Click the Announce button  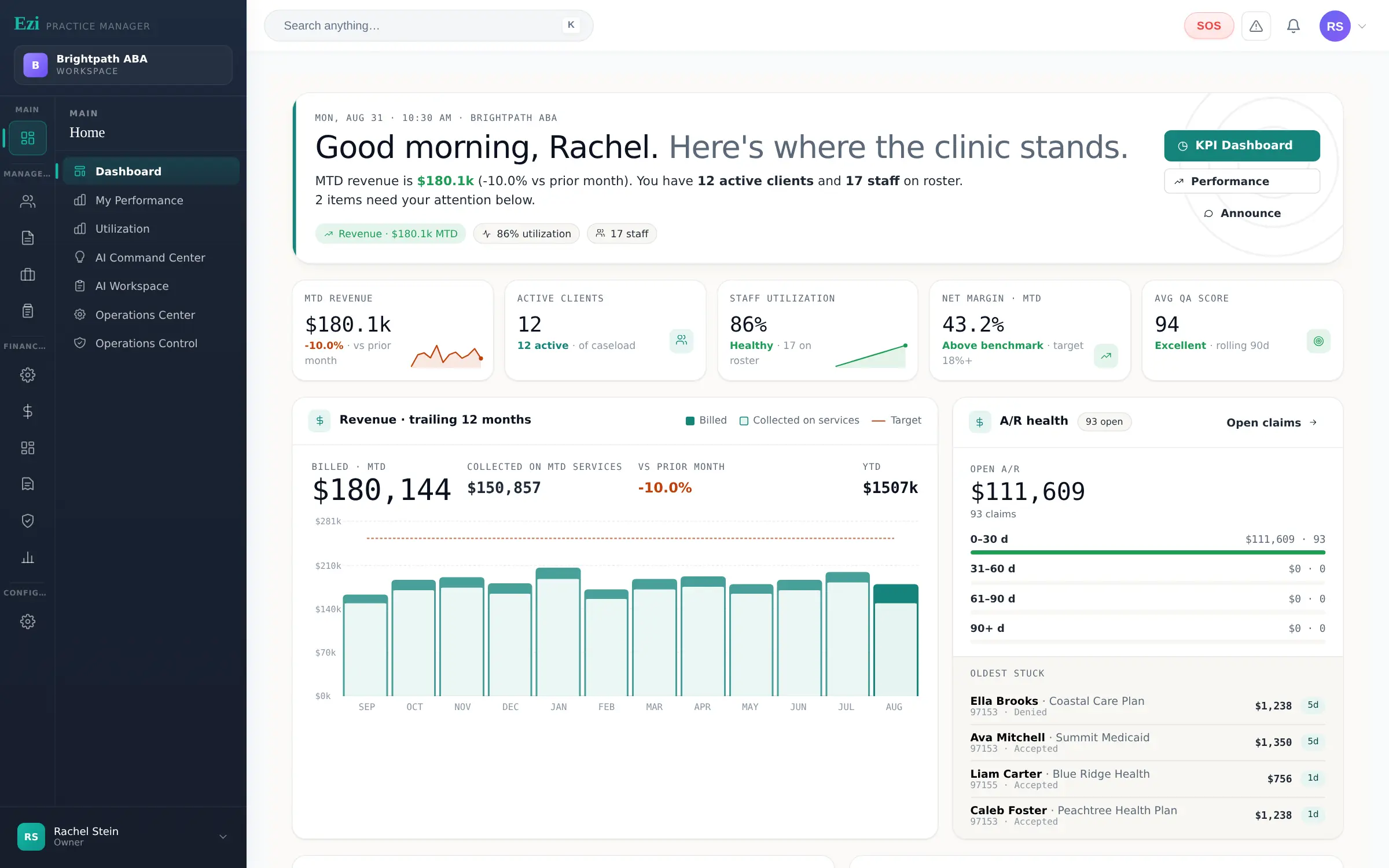(1242, 214)
